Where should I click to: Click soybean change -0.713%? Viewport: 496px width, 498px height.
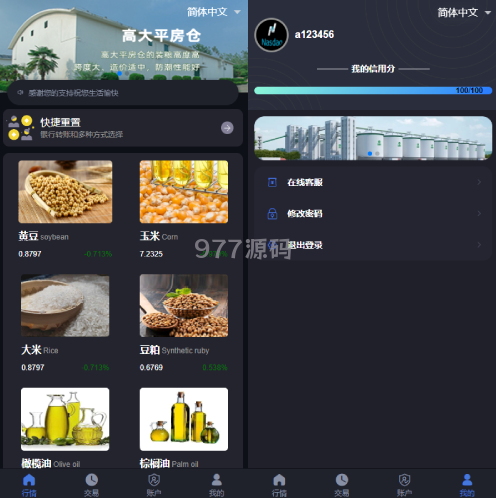pyautogui.click(x=98, y=254)
